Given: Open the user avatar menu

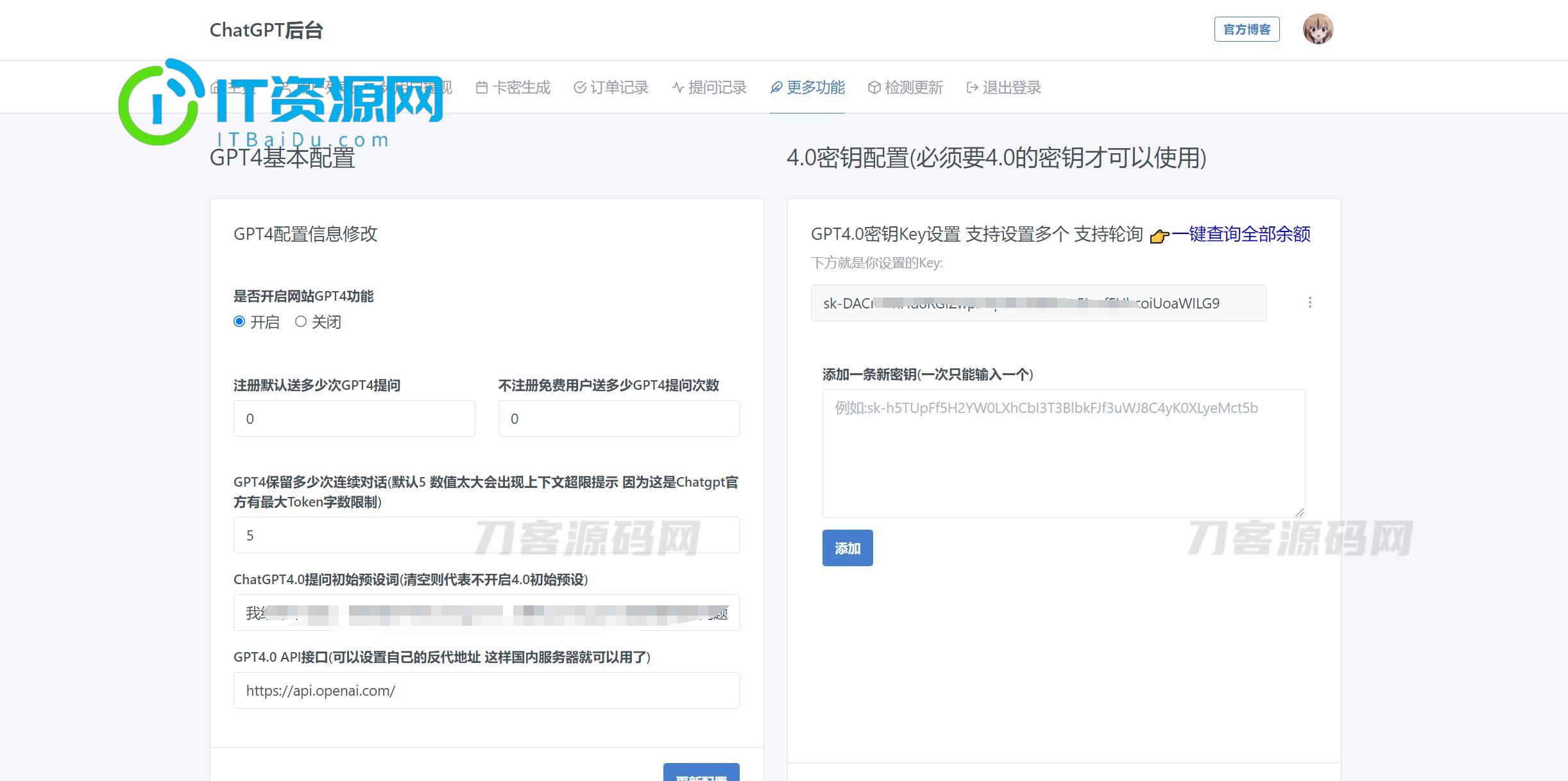Looking at the screenshot, I should click(1318, 29).
